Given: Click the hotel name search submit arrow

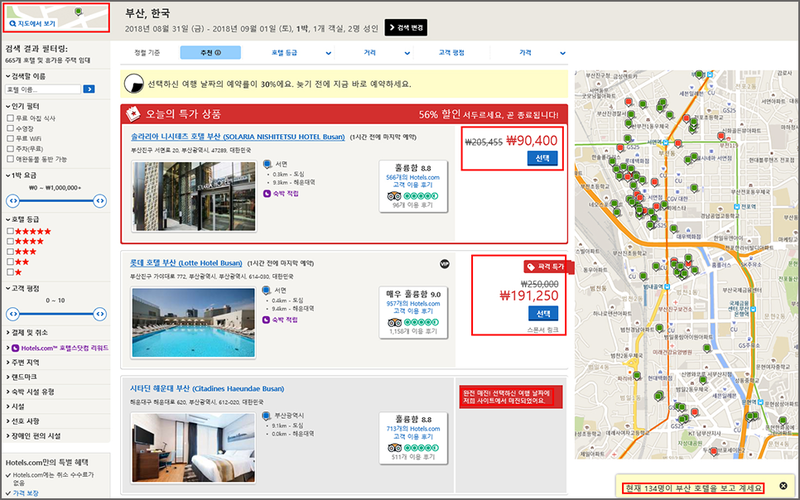Looking at the screenshot, I should click(x=89, y=89).
